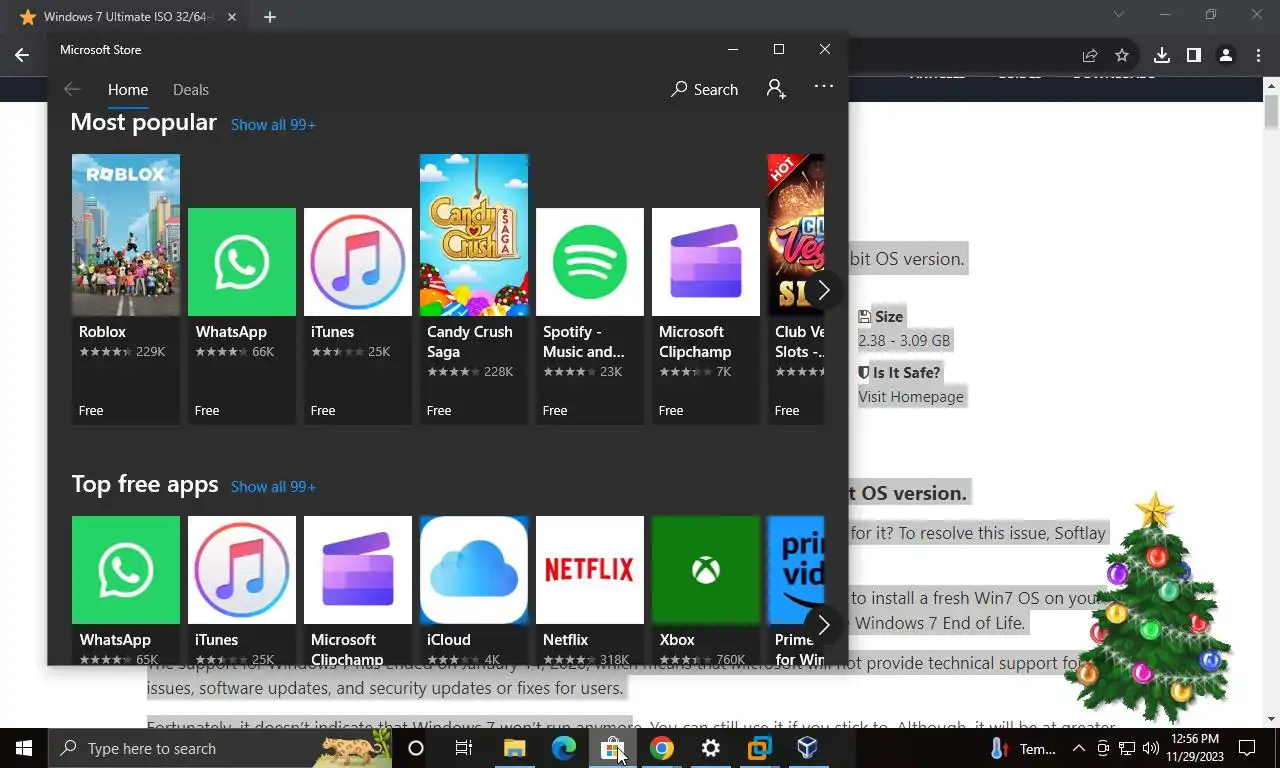1280x768 pixels.
Task: Open the iCloud app tile
Action: [474, 590]
